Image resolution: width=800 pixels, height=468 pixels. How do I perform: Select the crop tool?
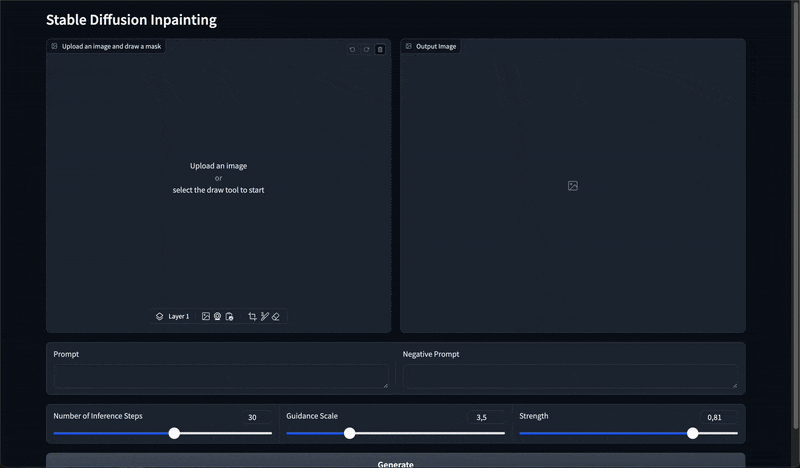(x=252, y=316)
